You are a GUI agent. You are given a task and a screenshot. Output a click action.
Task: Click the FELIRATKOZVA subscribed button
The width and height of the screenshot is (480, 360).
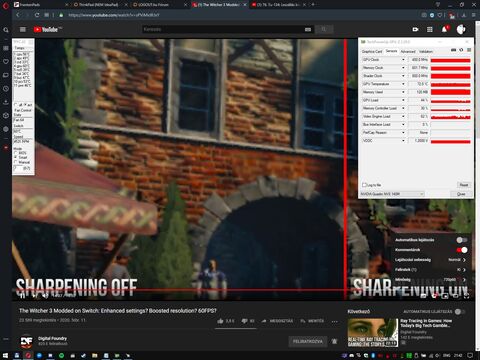tap(308, 341)
